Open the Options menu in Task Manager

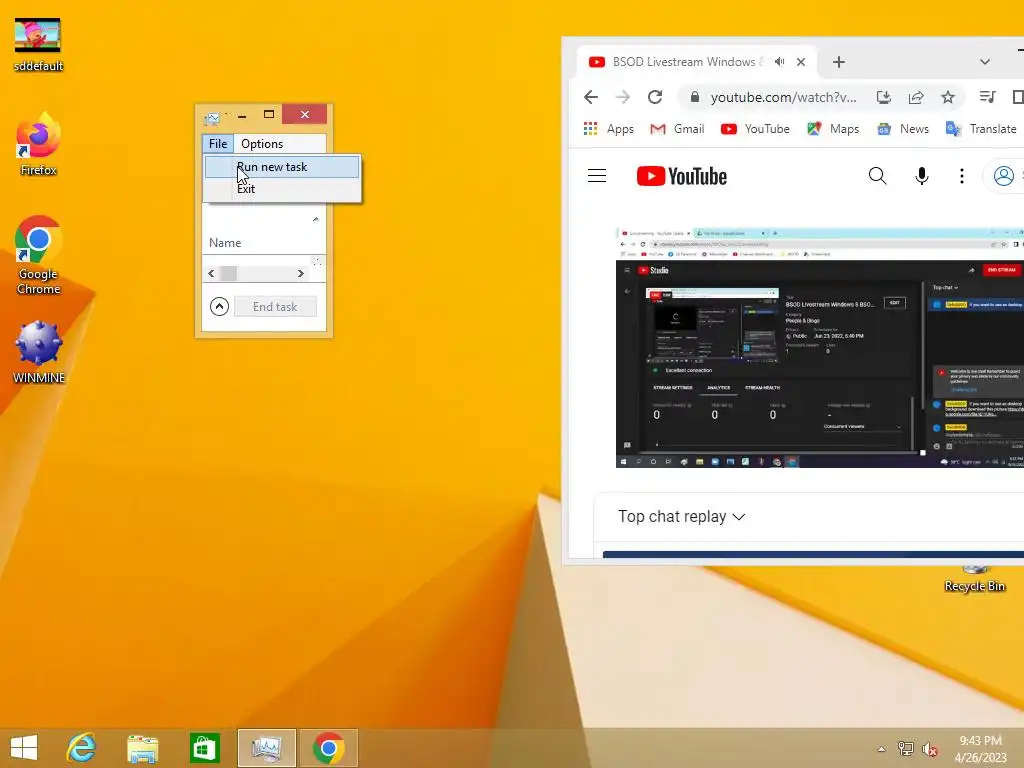(262, 144)
